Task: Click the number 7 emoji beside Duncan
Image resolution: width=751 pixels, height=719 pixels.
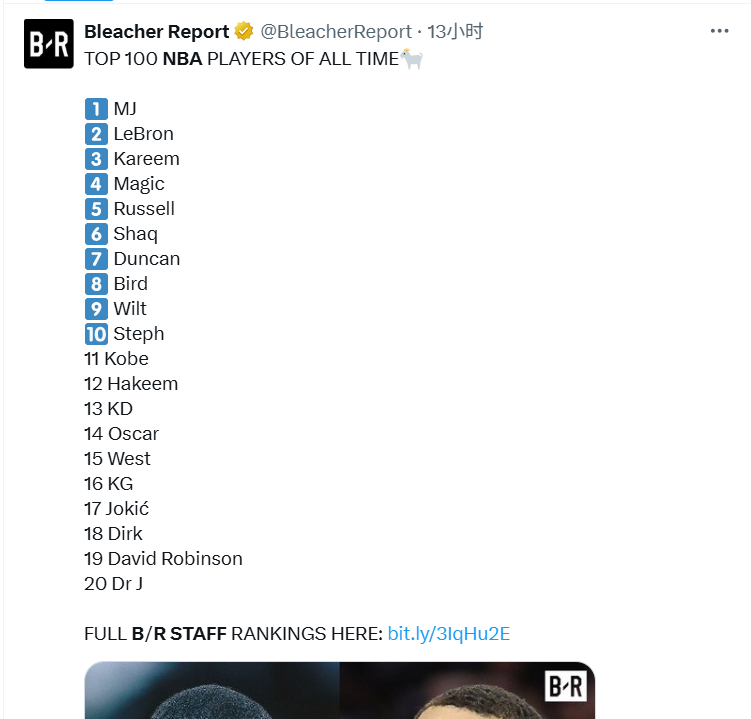Action: click(x=96, y=259)
